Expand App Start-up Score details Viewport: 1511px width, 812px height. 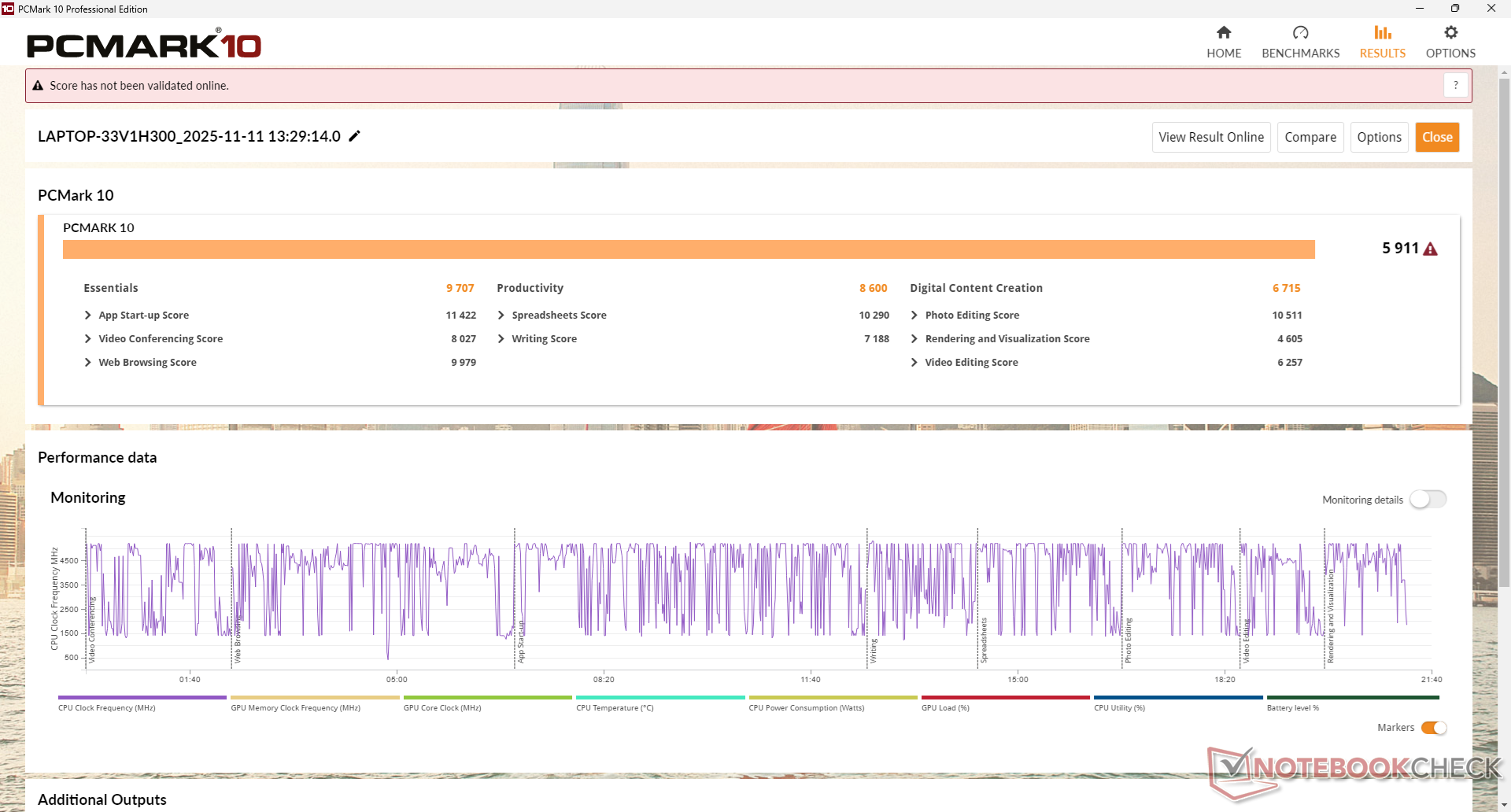click(x=88, y=316)
